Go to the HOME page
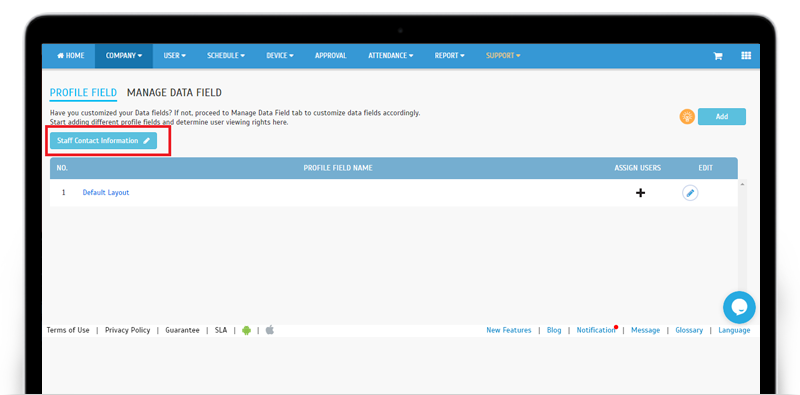This screenshot has width=800, height=395. coord(70,56)
